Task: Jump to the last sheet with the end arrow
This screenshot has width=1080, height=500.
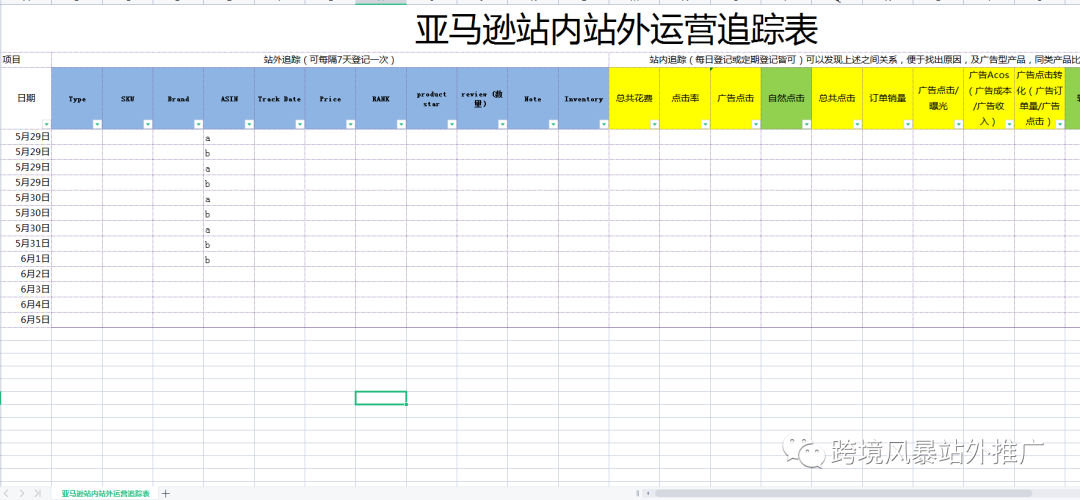Action: click(37, 493)
